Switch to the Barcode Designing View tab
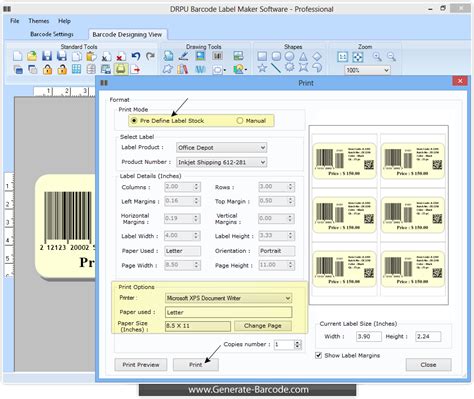Screen dimensions: 474x399 click(127, 34)
